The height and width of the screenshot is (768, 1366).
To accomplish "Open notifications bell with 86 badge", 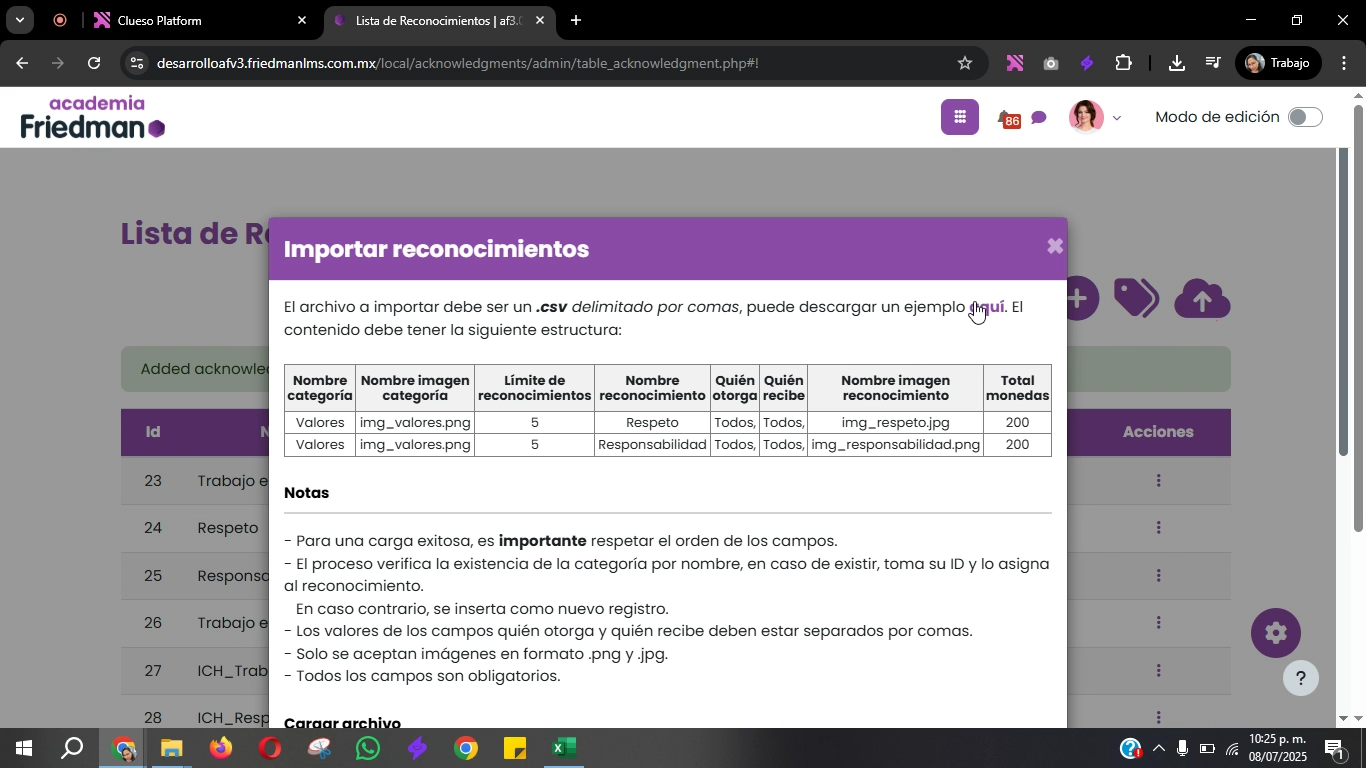I will click(x=1008, y=118).
